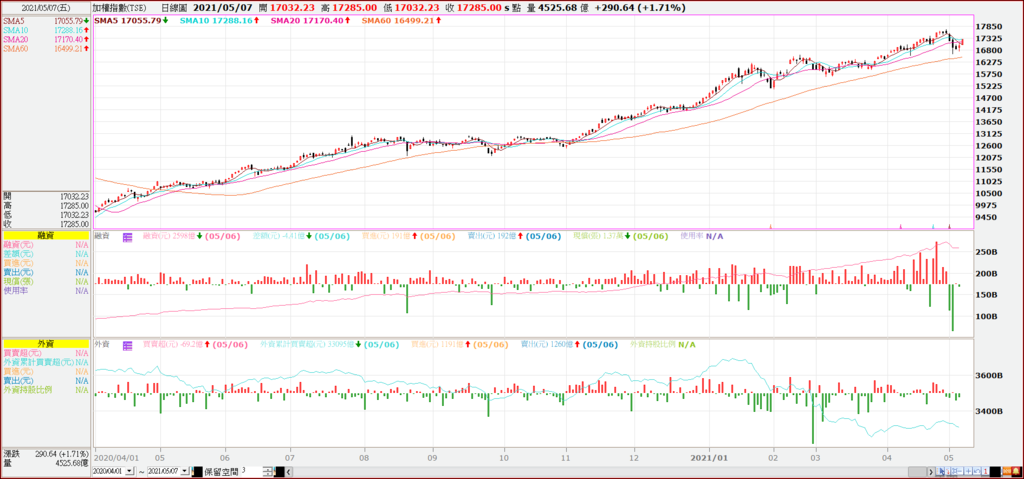Click 現償(張) row in sidebar
Image resolution: width=1024 pixels, height=479 pixels.
coord(46,281)
